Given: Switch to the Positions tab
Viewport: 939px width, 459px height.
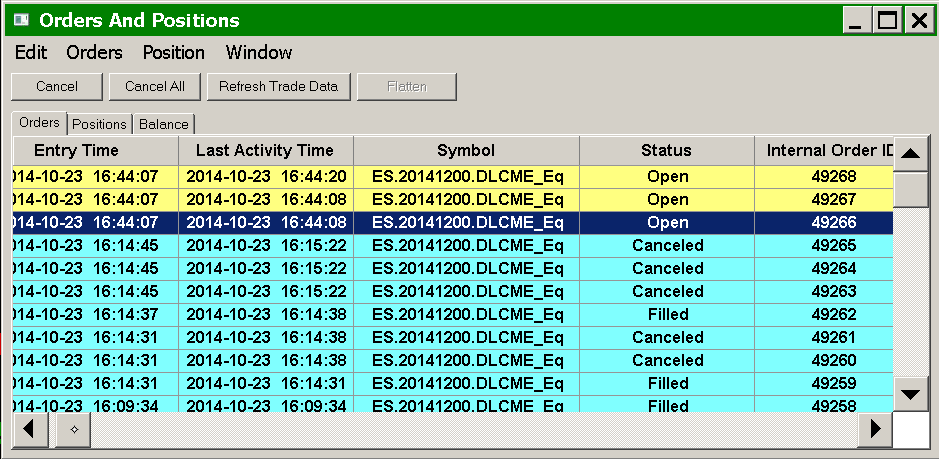Looking at the screenshot, I should tap(99, 124).
